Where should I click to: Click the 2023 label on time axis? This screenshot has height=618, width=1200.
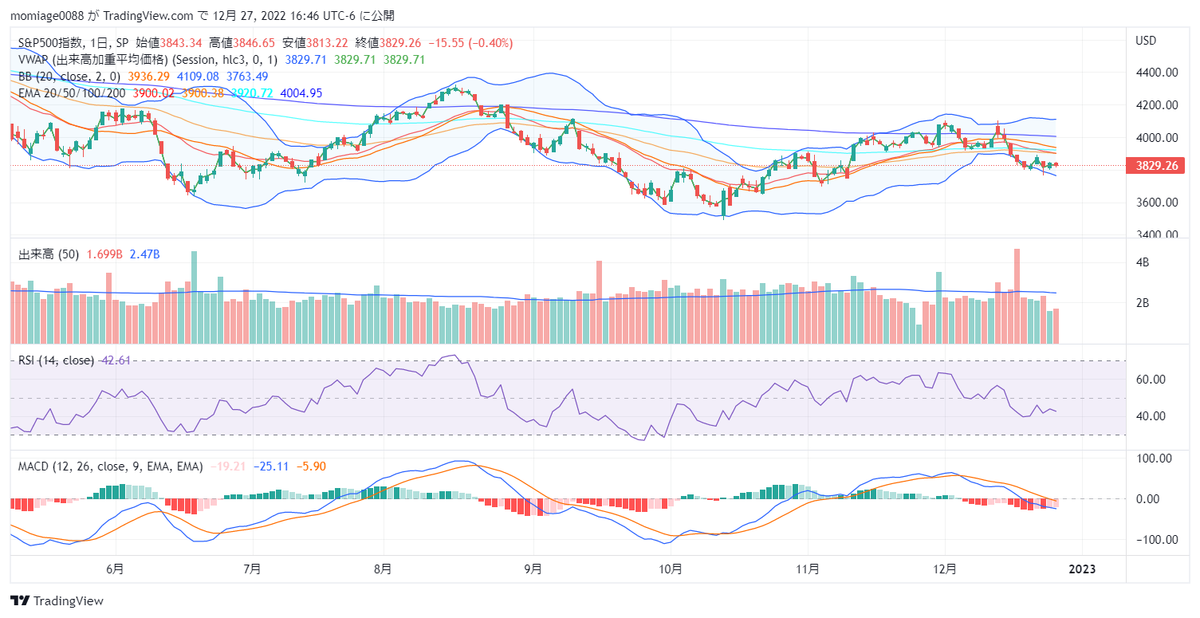point(1082,569)
